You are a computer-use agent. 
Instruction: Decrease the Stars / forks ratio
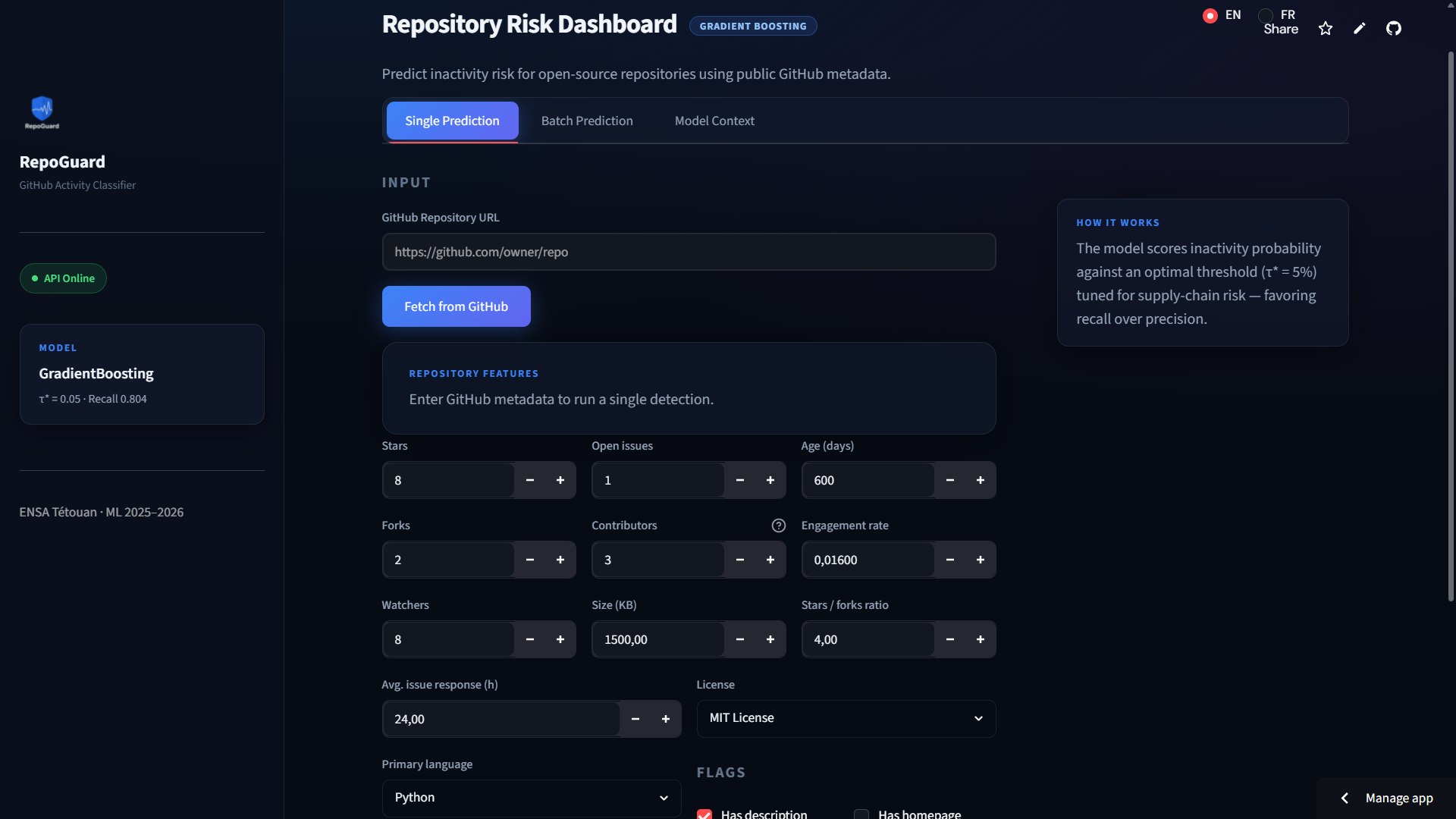coord(950,639)
